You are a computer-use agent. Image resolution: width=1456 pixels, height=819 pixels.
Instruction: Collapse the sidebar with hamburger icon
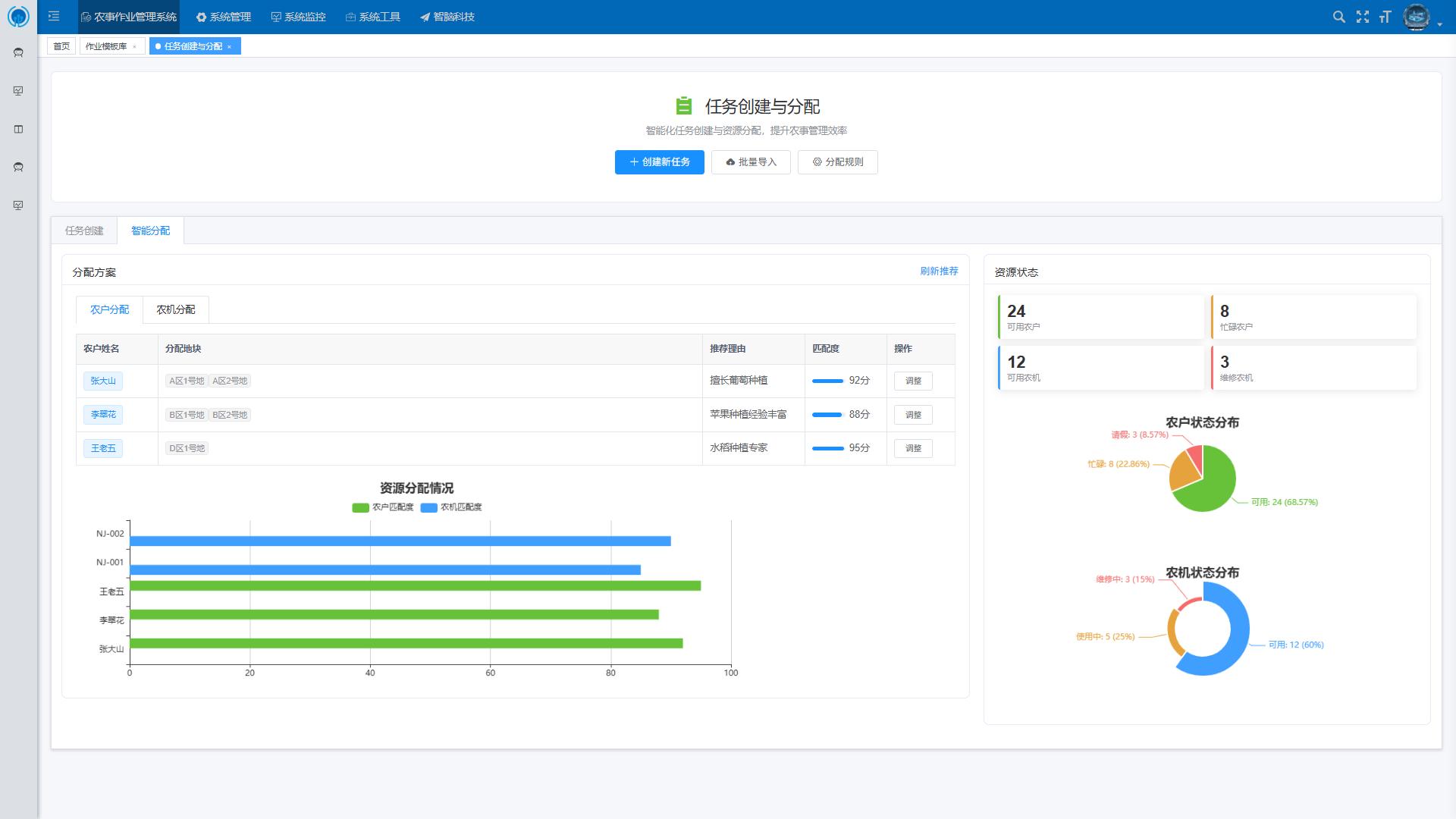point(54,16)
